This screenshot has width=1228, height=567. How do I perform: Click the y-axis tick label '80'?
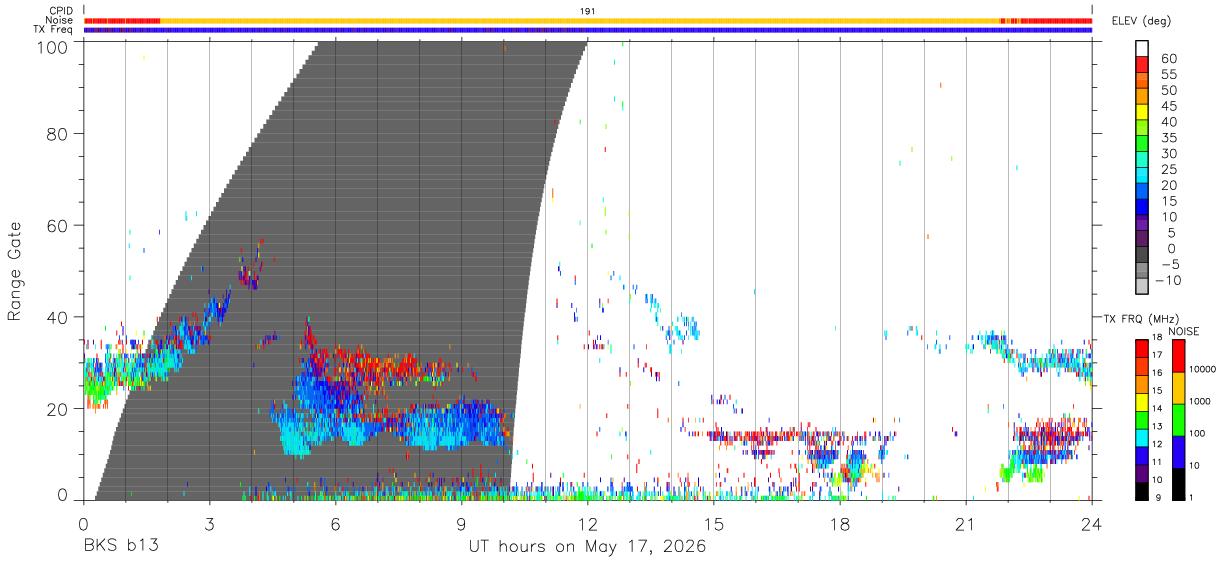(58, 133)
